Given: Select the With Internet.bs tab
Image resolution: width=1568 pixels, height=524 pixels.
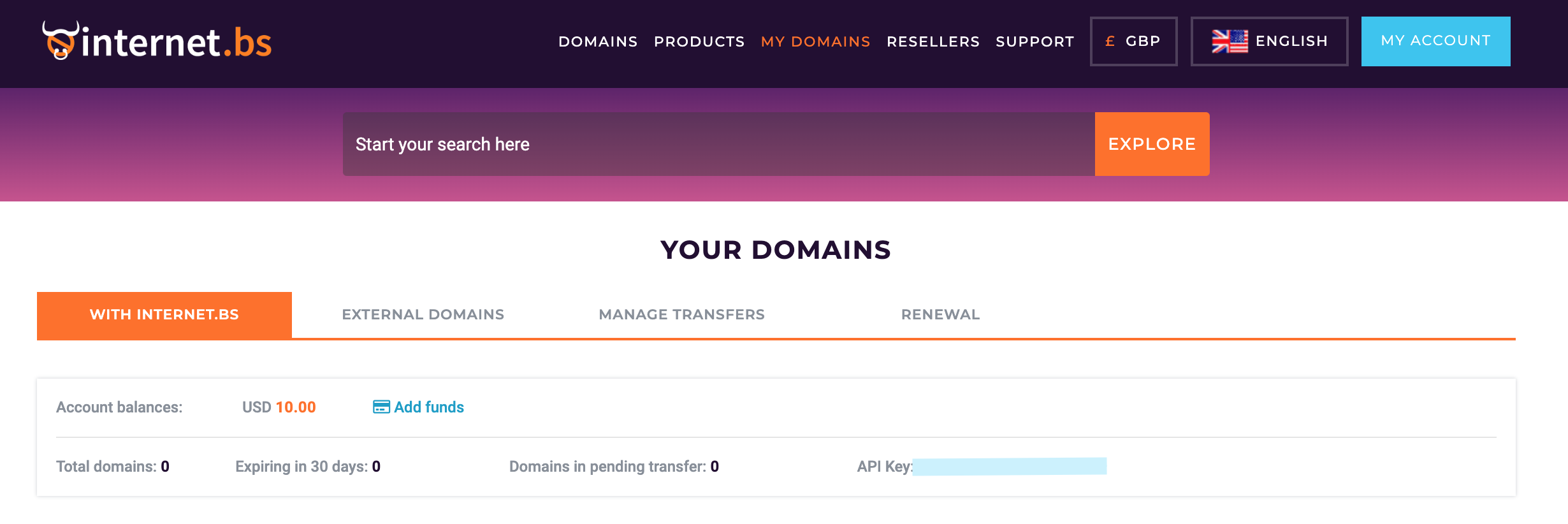Looking at the screenshot, I should pos(164,315).
